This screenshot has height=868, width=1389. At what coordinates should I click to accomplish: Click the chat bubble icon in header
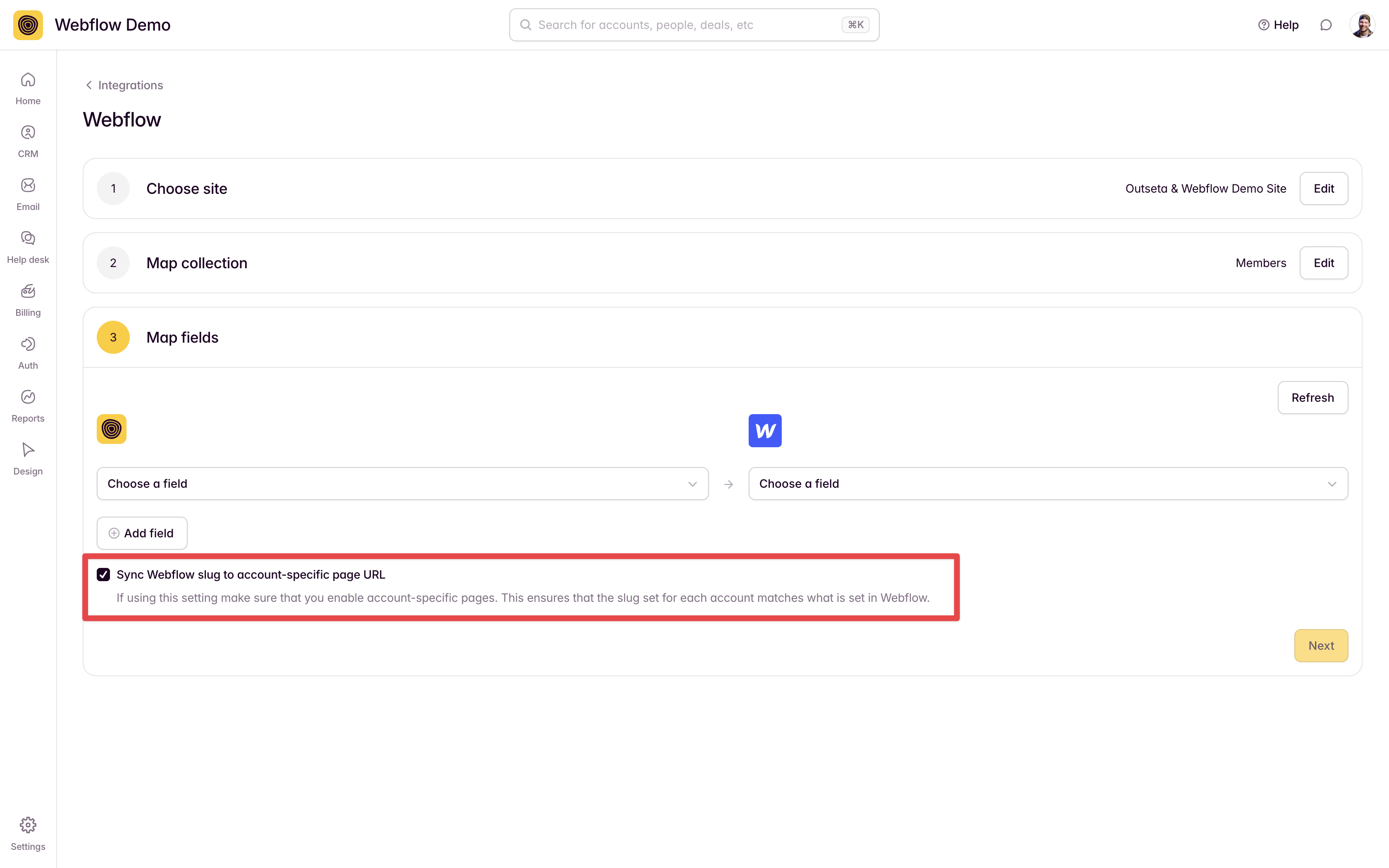1326,25
